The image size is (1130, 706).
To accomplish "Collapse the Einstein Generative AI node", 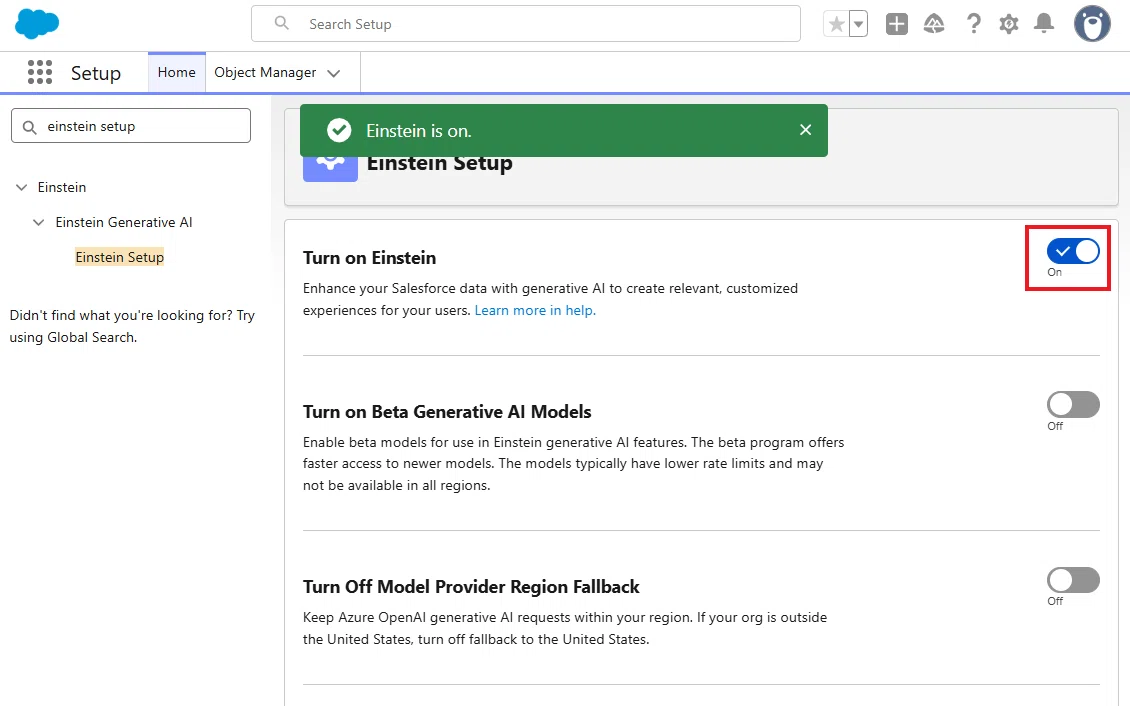I will click(39, 223).
